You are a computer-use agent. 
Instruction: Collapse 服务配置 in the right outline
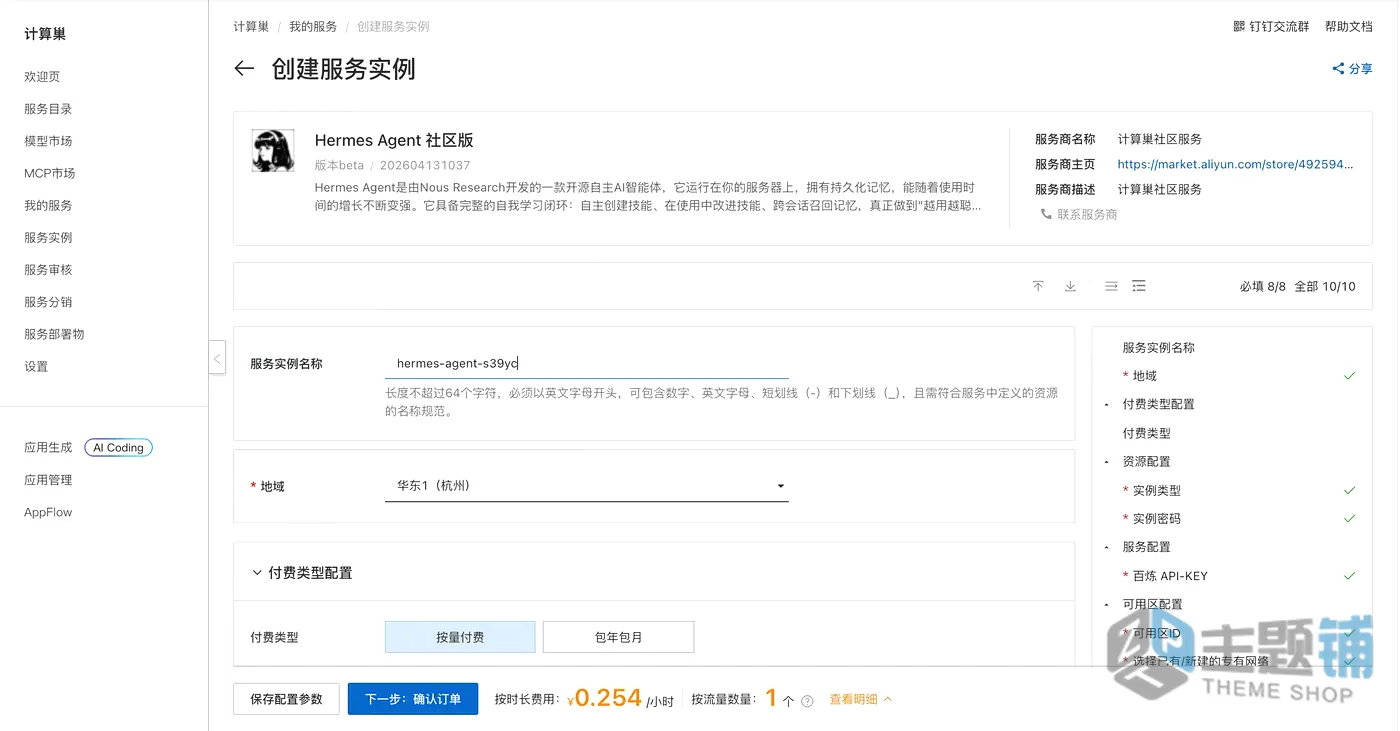pos(1106,548)
